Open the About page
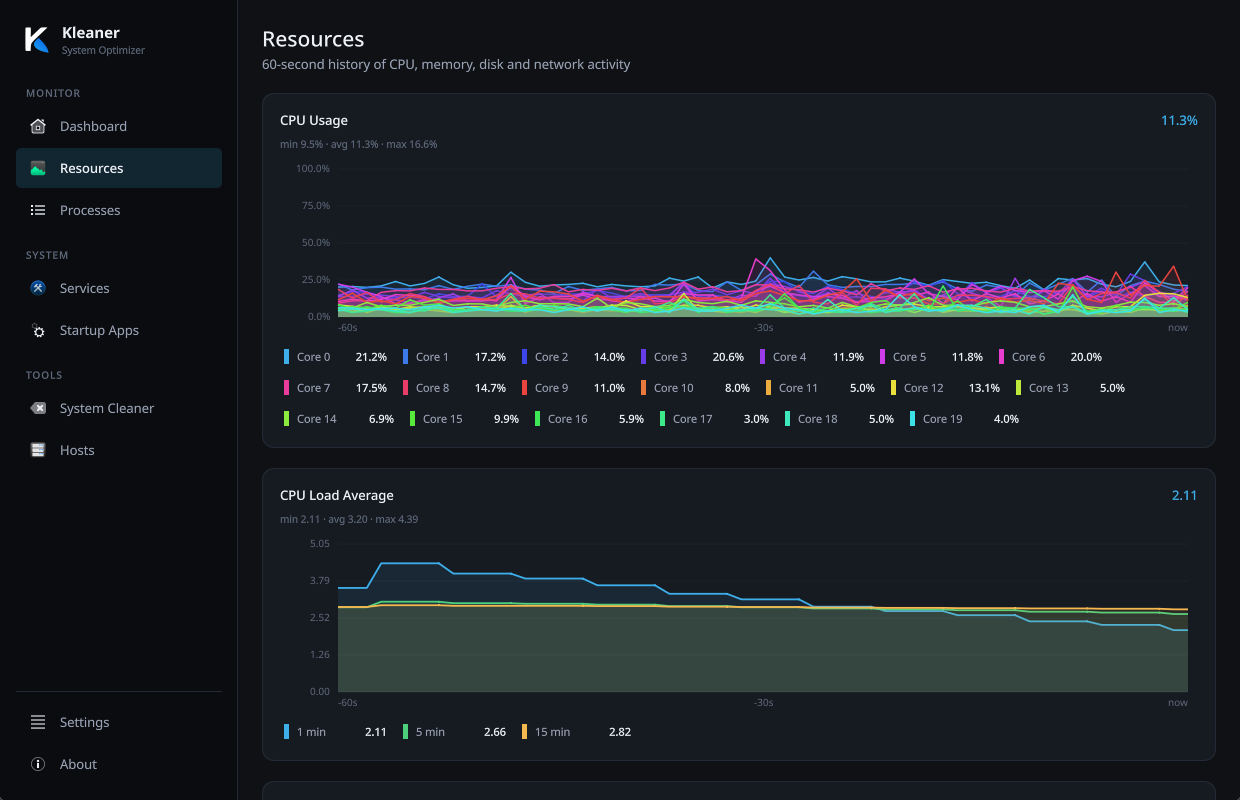This screenshot has width=1240, height=800. coord(119,764)
